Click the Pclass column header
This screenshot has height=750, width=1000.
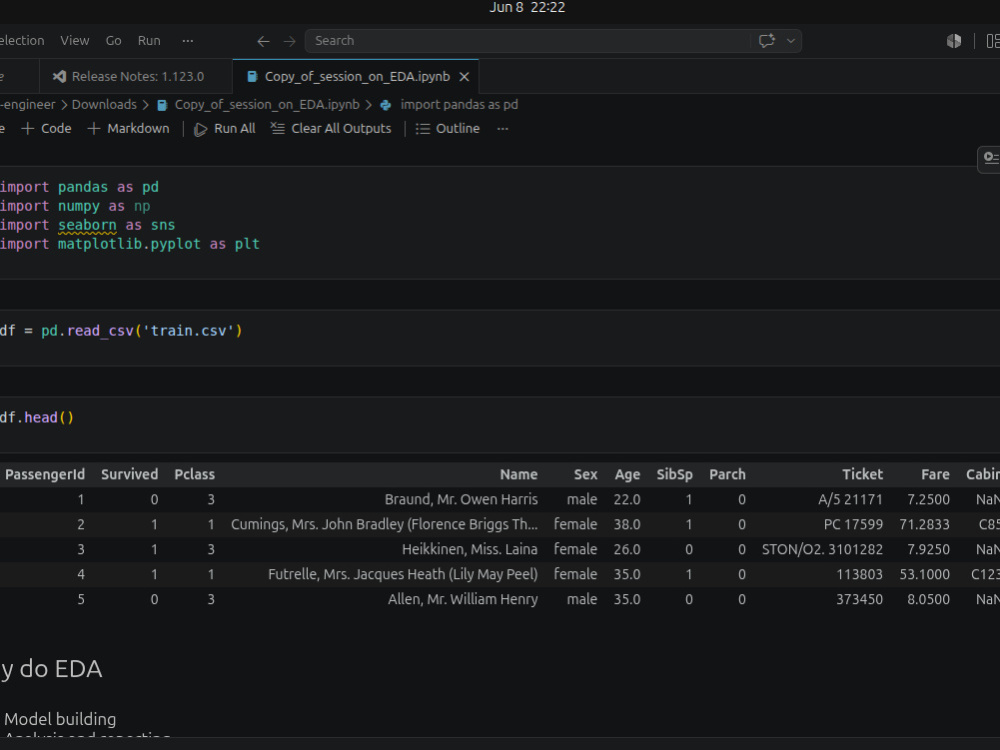coord(195,474)
